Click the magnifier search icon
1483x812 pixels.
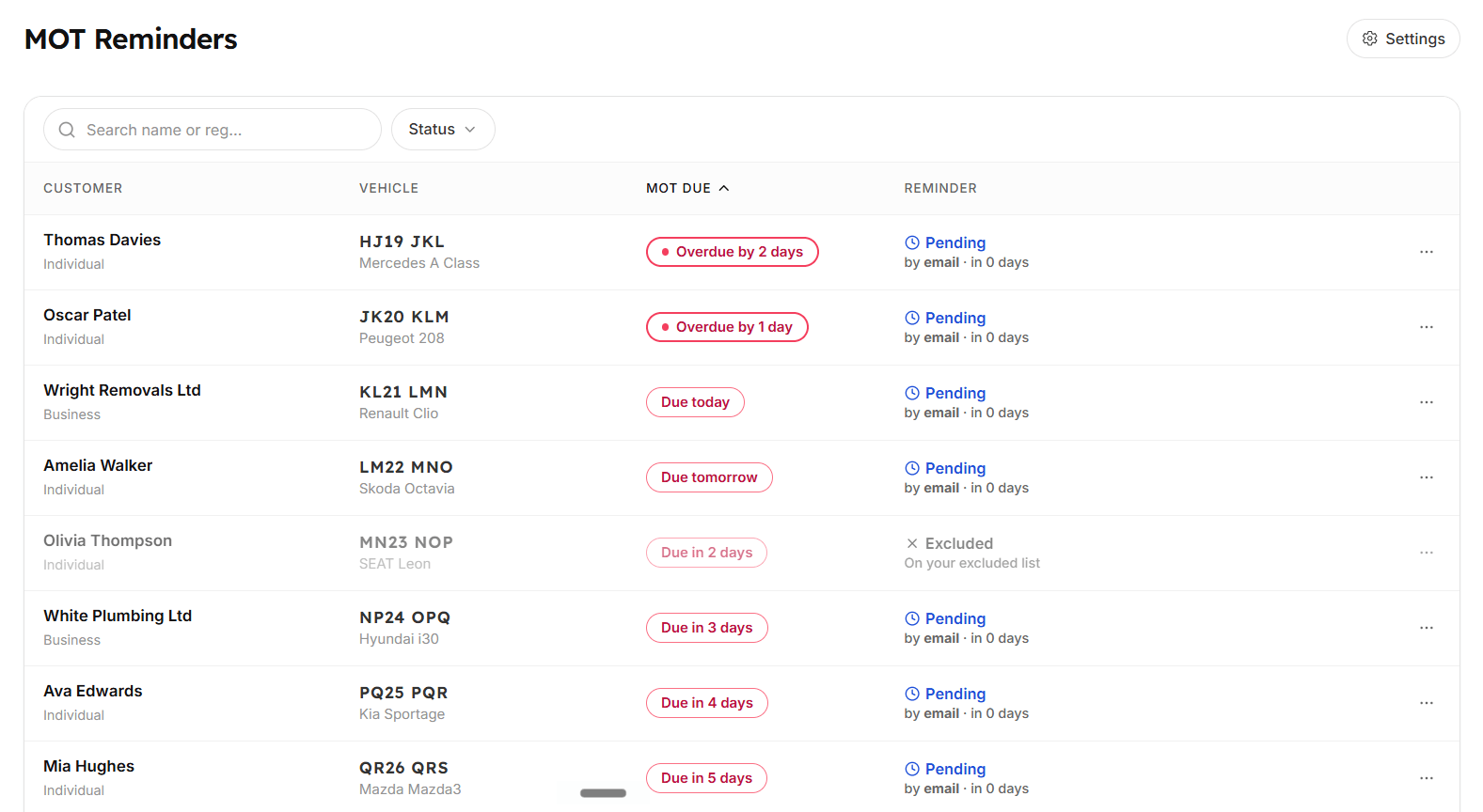[67, 130]
